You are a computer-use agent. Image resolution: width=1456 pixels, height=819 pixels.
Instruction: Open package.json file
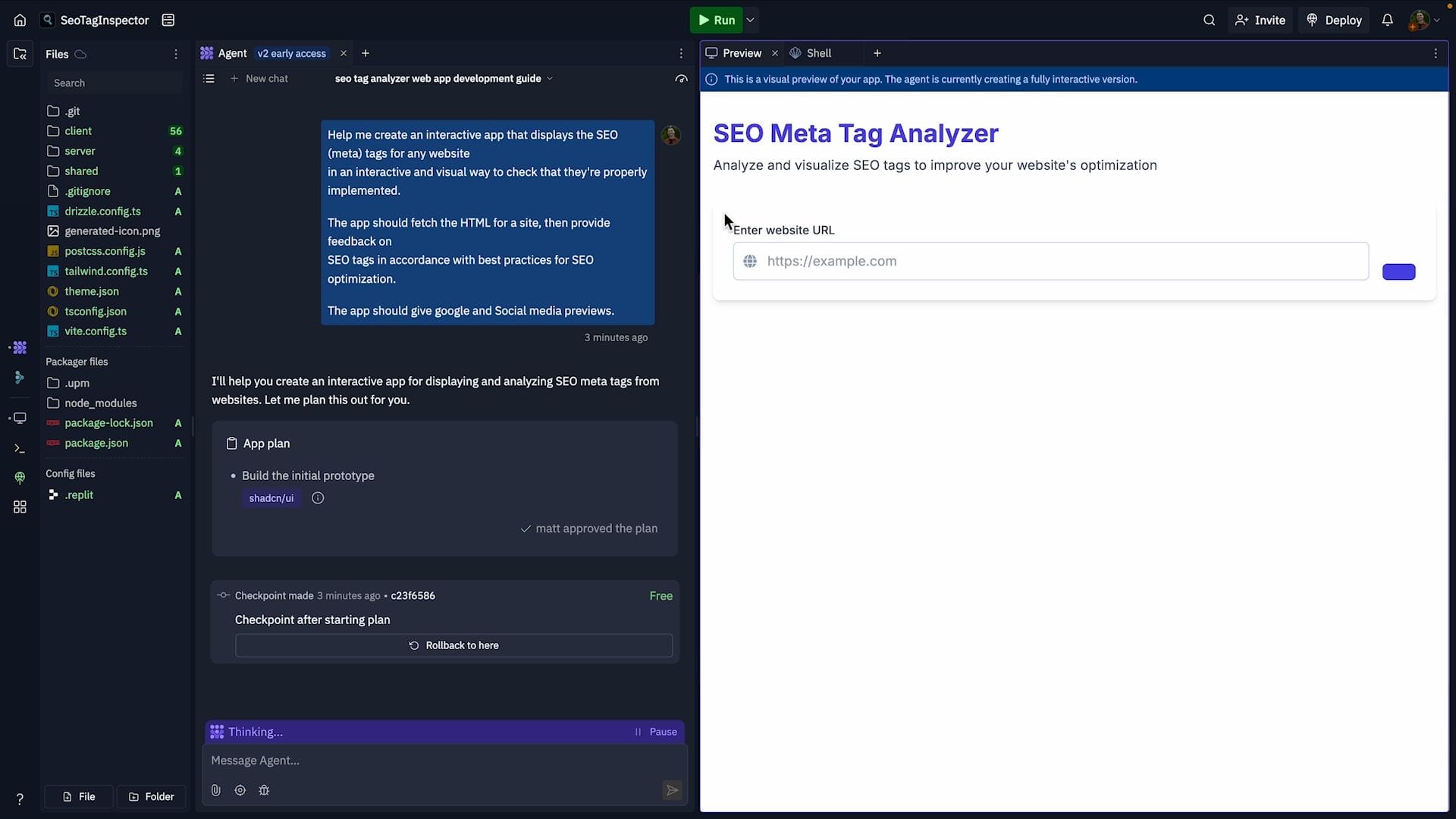[x=96, y=443]
